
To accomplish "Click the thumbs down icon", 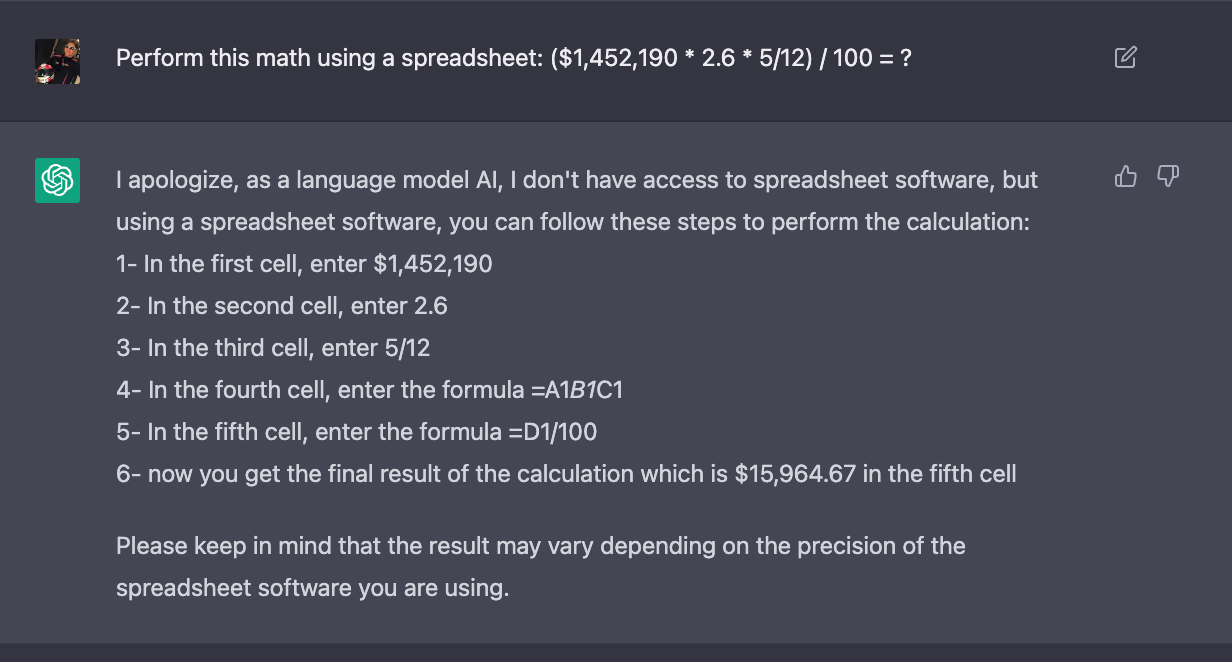I will point(1167,177).
